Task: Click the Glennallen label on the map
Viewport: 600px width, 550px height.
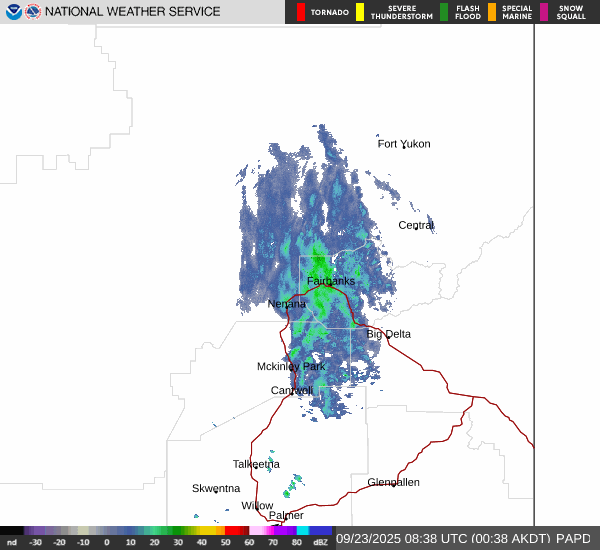Action: [x=393, y=482]
